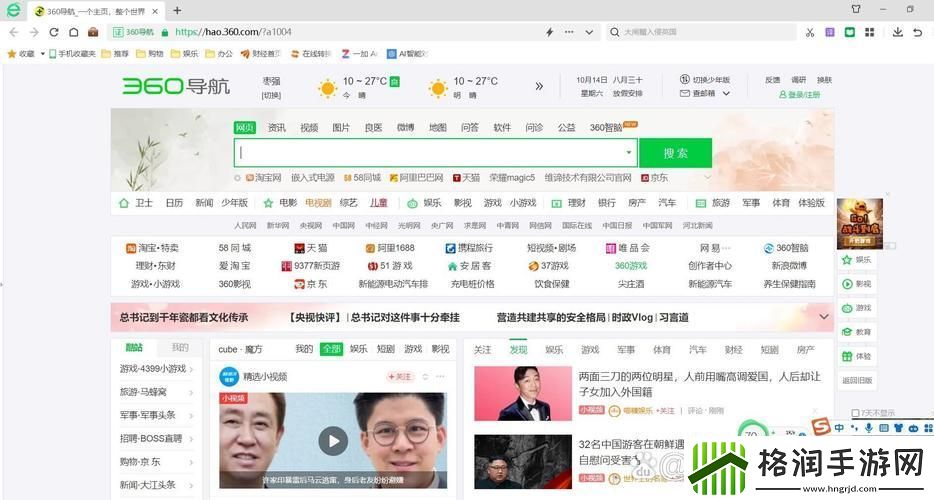Expand the 招聘·BOSS直聘 row arrow

(x=191, y=439)
